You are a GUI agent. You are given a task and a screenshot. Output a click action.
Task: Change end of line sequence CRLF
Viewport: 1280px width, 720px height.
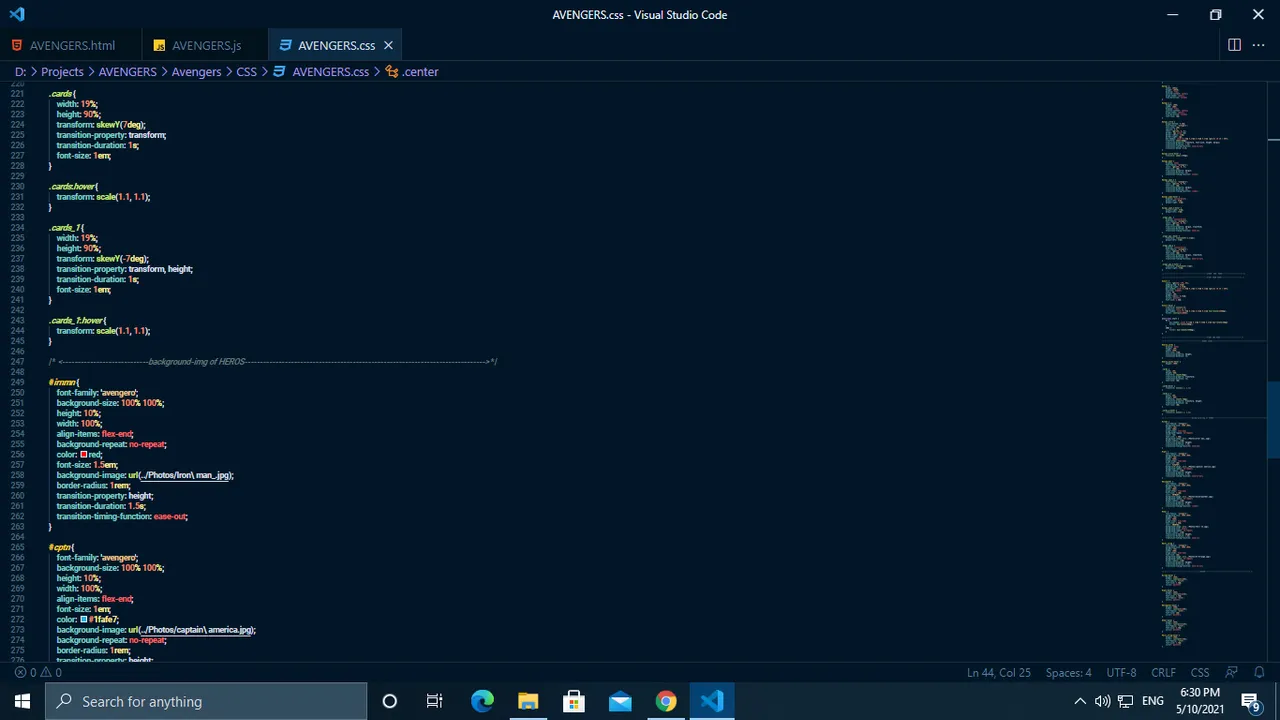[x=1163, y=673]
